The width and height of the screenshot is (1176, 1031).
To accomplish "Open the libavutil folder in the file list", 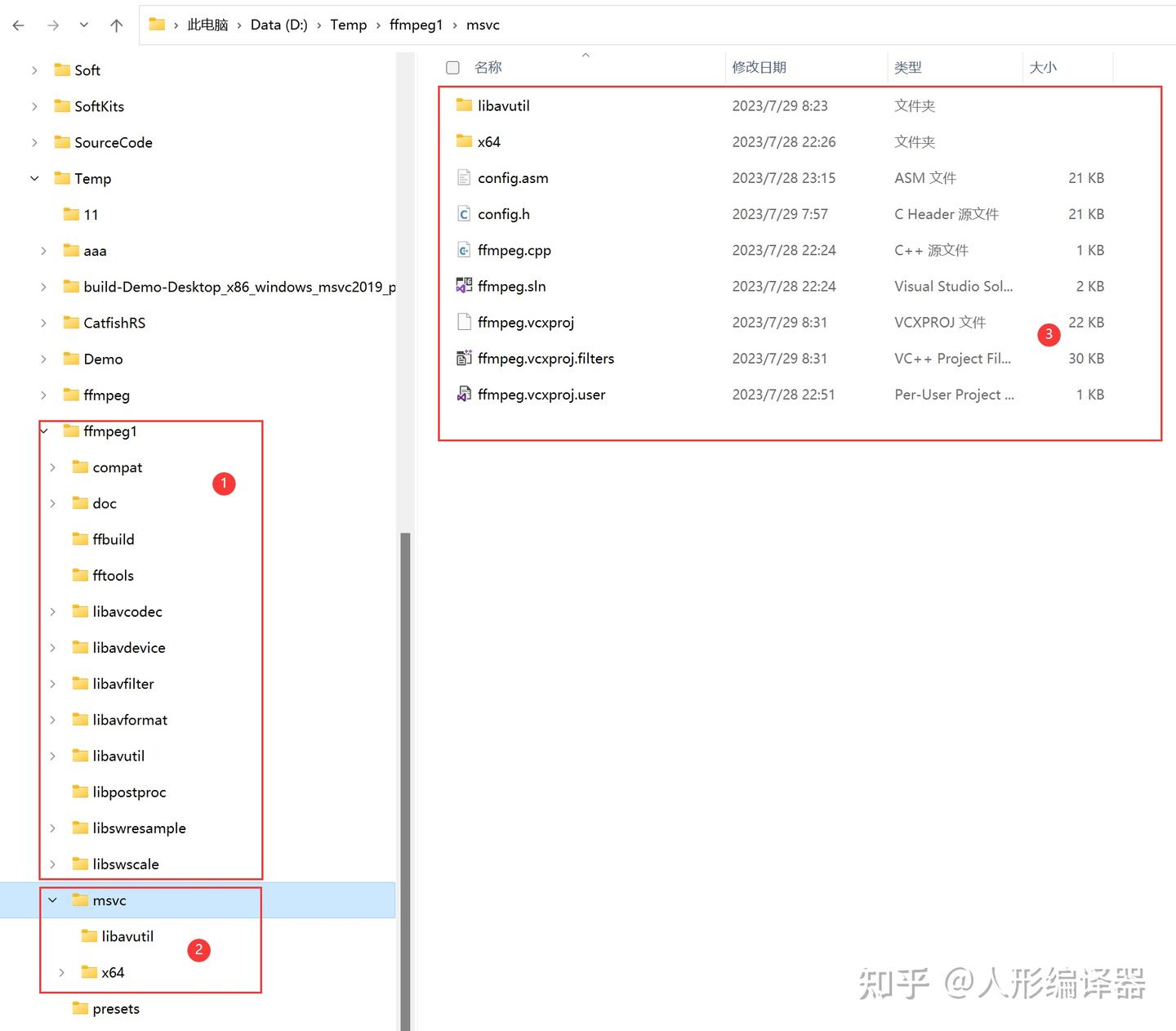I will pos(503,105).
